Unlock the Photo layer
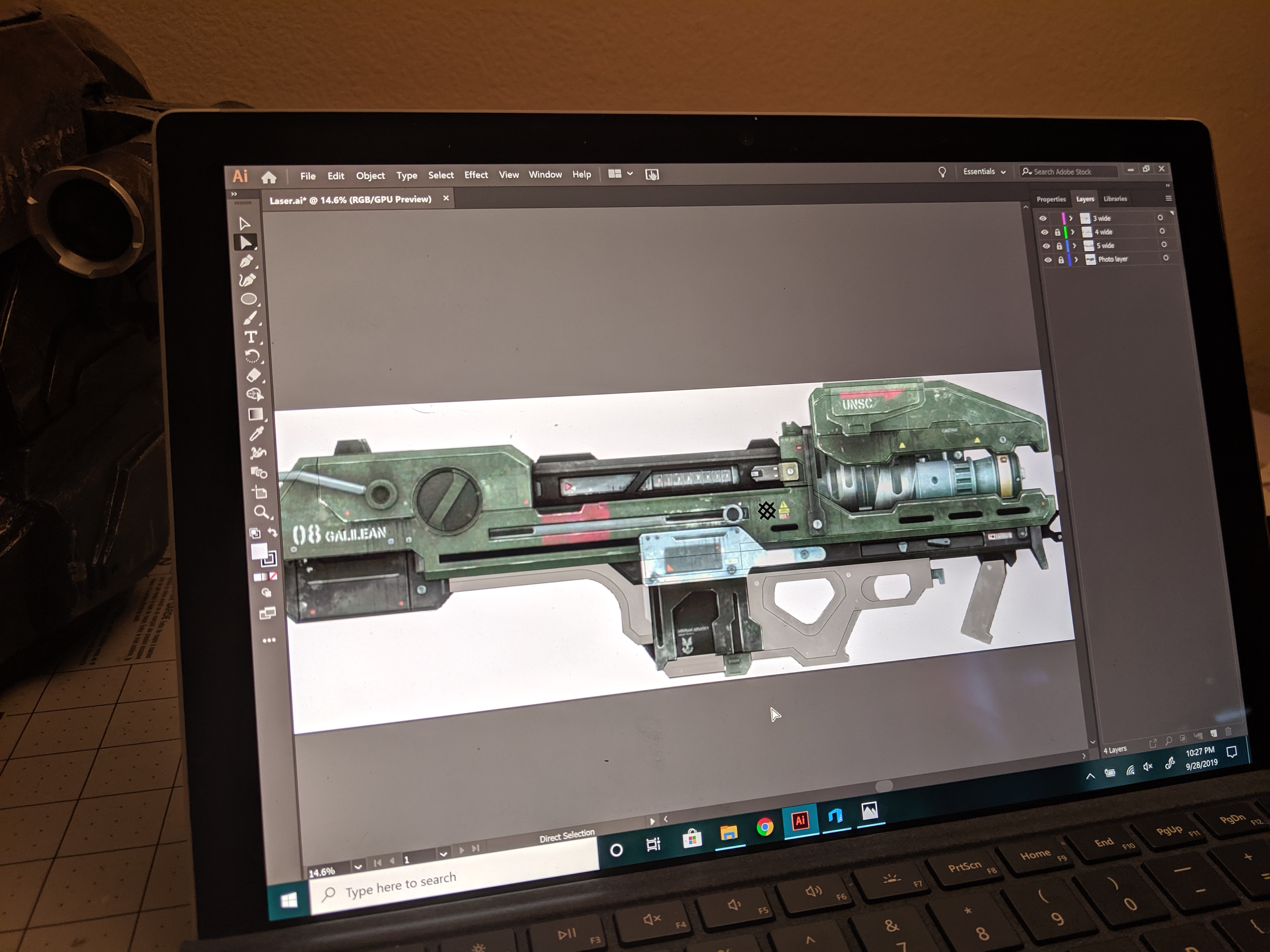Screen dimensions: 1270x952 coord(1061,260)
